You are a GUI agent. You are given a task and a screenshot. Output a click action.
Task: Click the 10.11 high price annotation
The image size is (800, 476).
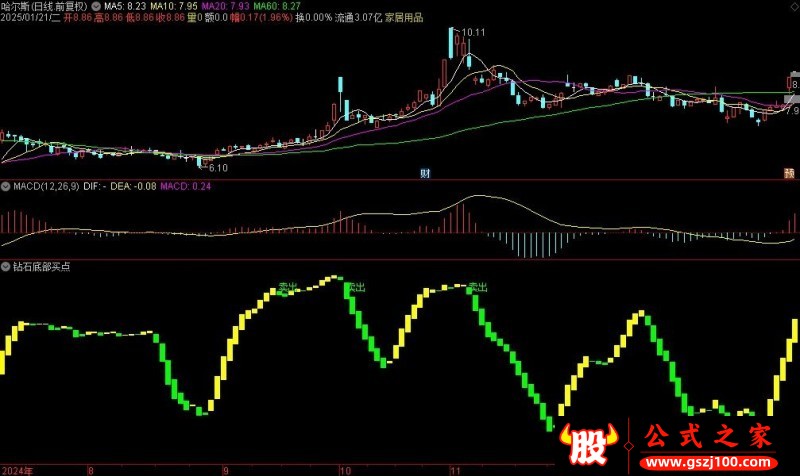[x=473, y=33]
